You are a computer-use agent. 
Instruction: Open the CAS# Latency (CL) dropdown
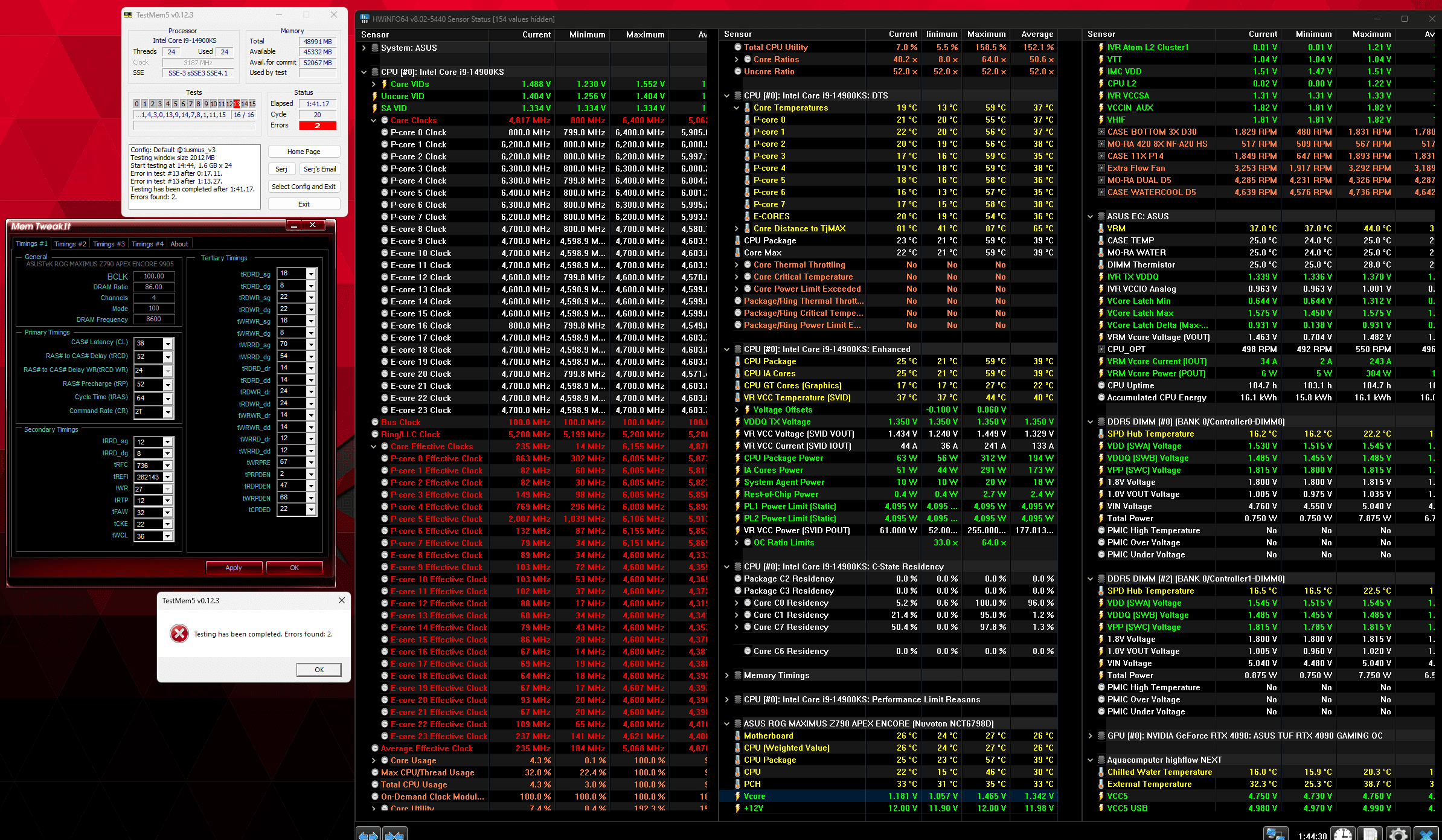pyautogui.click(x=168, y=343)
